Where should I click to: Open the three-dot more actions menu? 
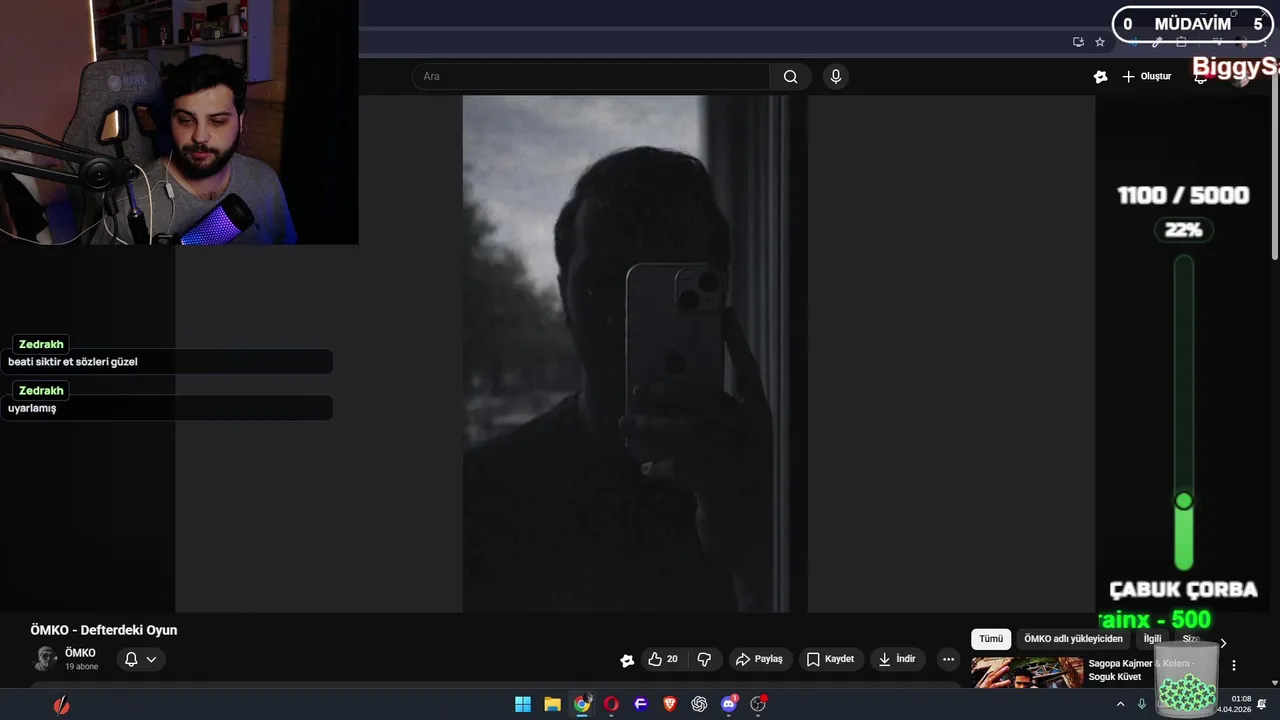948,659
